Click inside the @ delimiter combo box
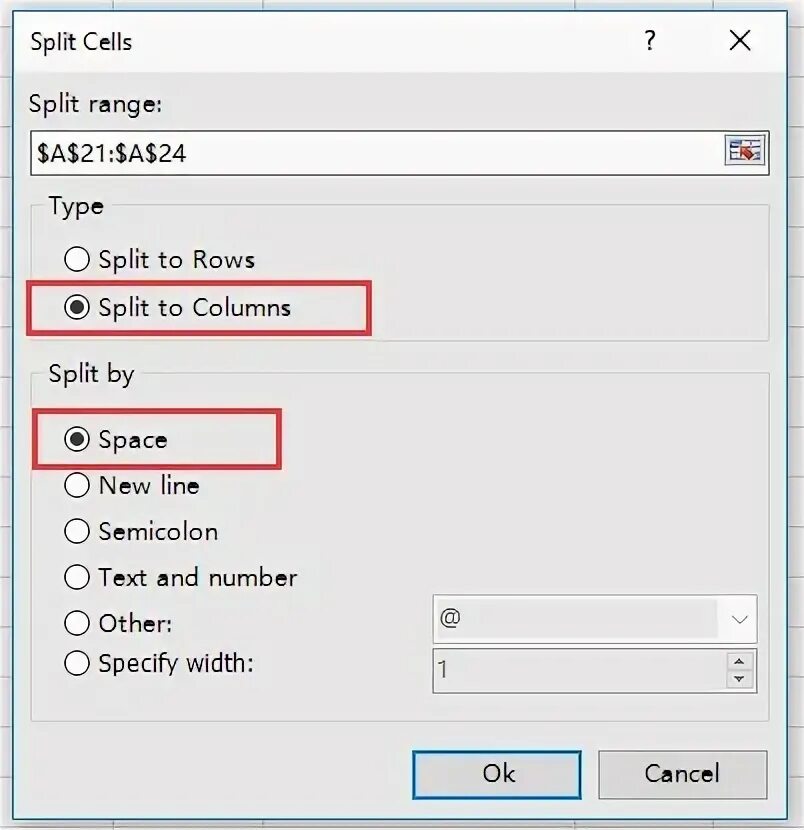The image size is (804, 830). tap(577, 619)
